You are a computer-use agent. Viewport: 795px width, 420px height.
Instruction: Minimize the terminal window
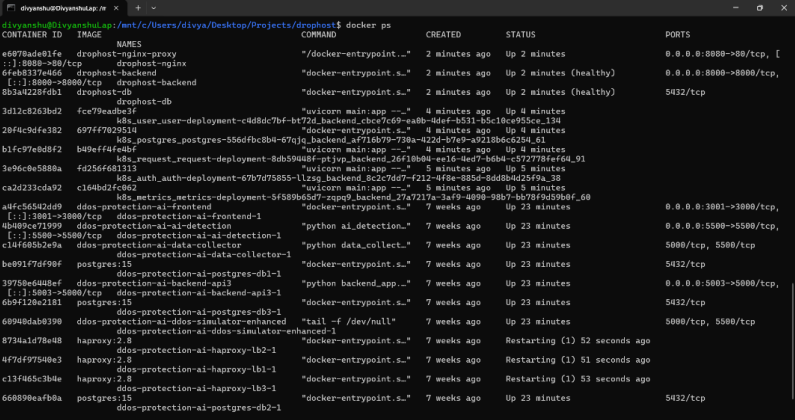pos(736,8)
